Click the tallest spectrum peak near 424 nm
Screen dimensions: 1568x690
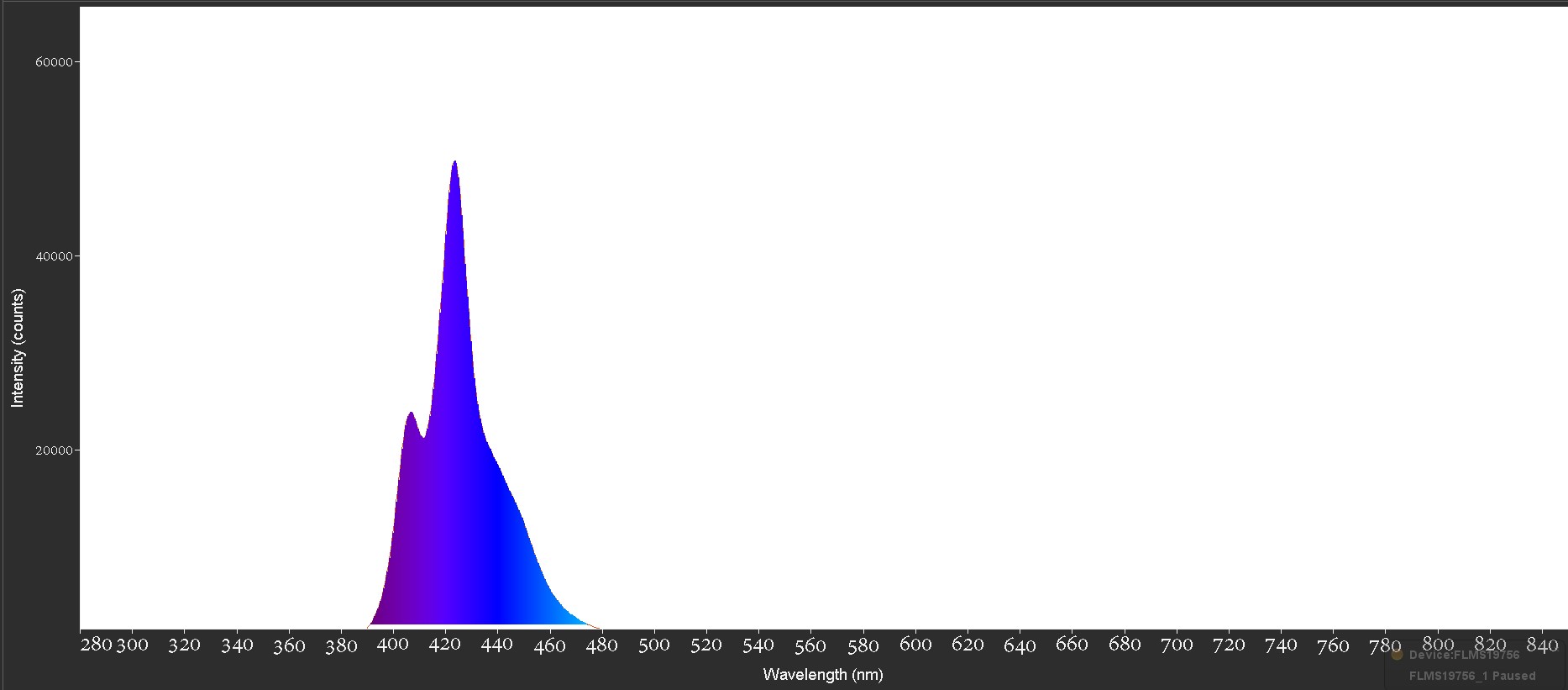454,162
